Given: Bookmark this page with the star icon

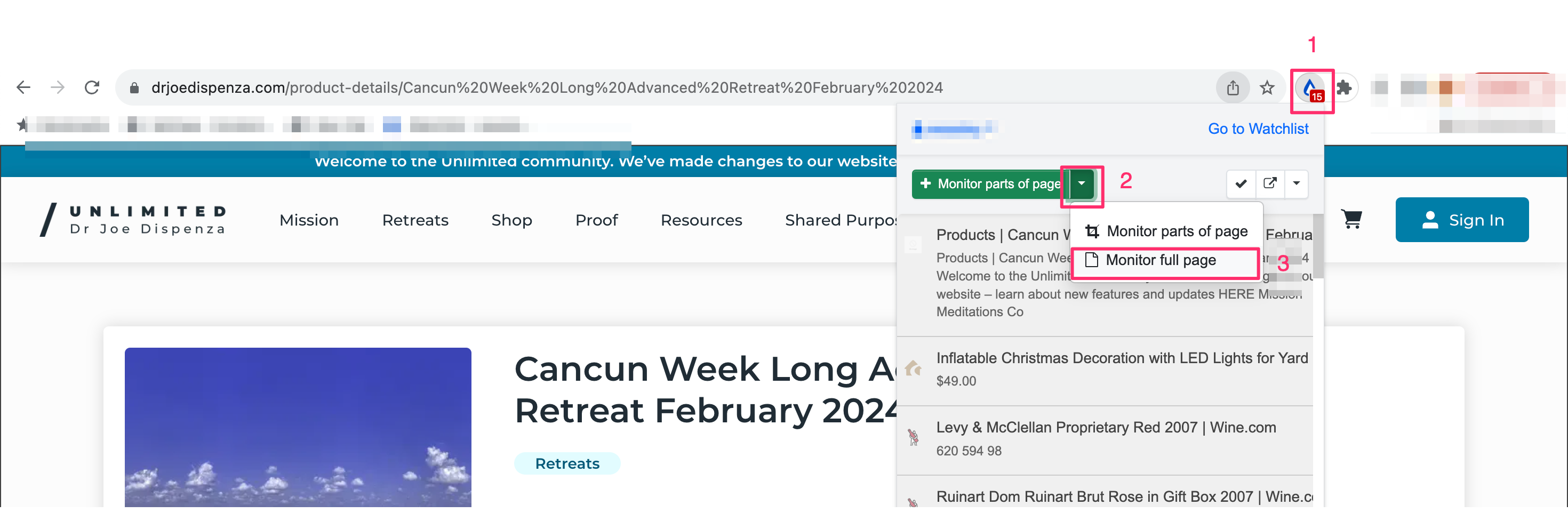Looking at the screenshot, I should pyautogui.click(x=1267, y=87).
